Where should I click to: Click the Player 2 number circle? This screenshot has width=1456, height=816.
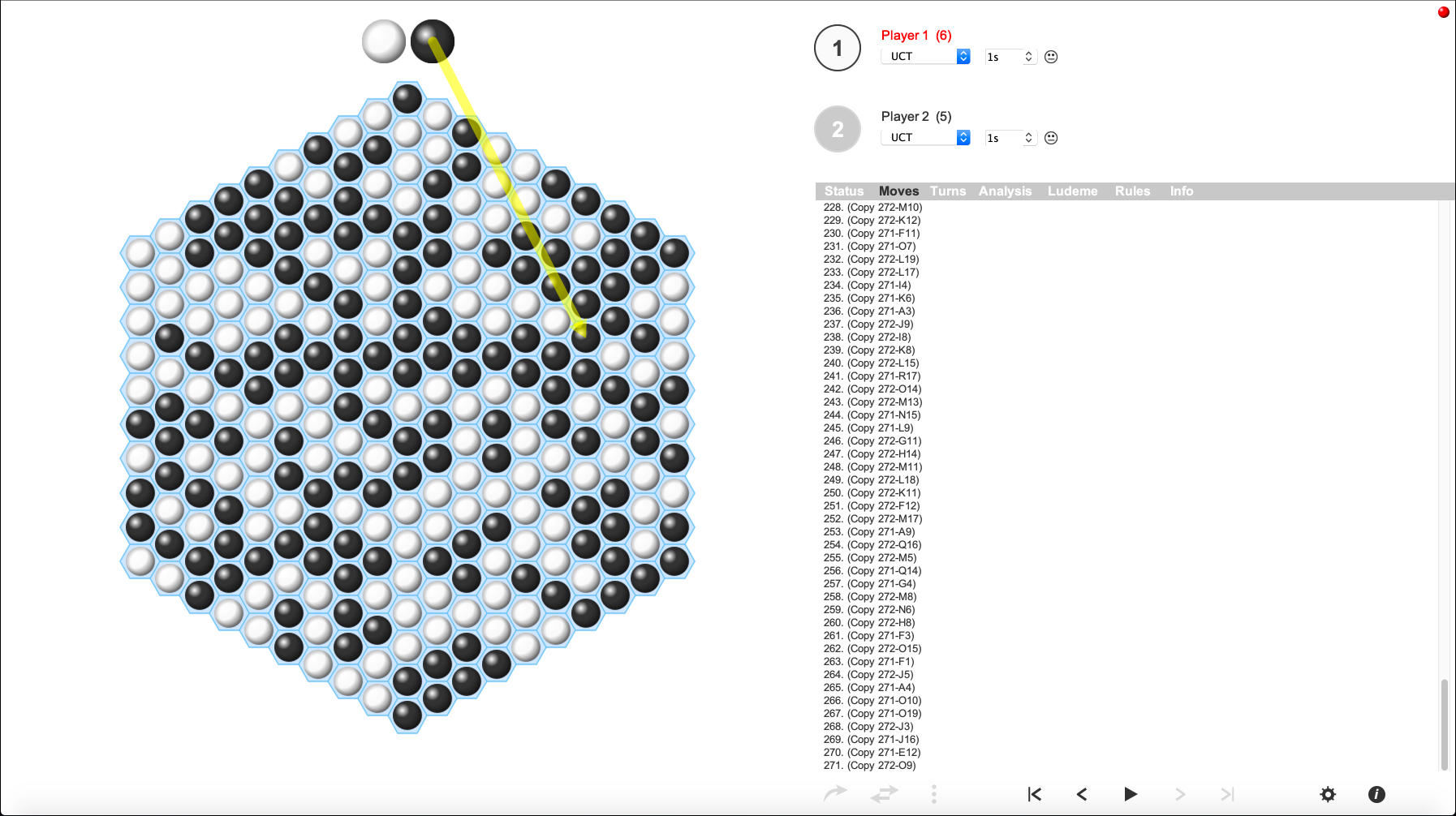pos(838,130)
